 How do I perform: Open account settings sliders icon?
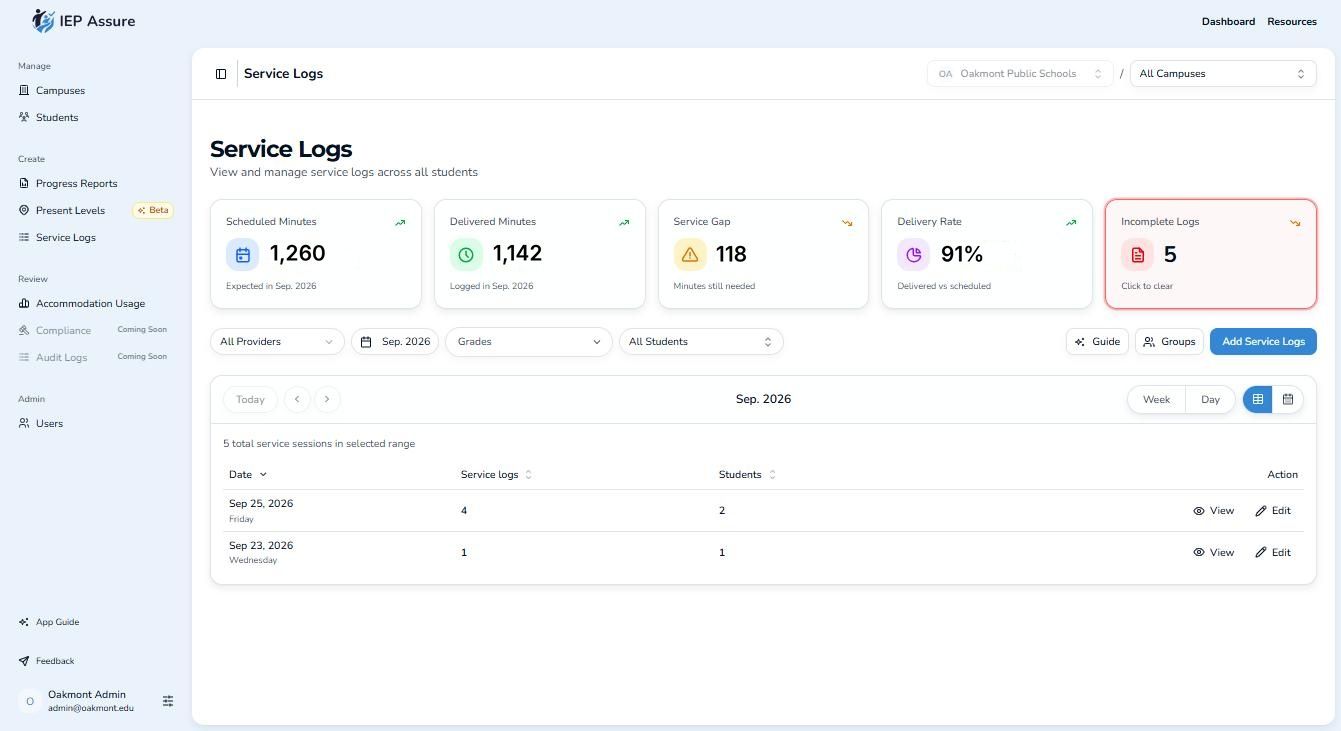pyautogui.click(x=168, y=701)
